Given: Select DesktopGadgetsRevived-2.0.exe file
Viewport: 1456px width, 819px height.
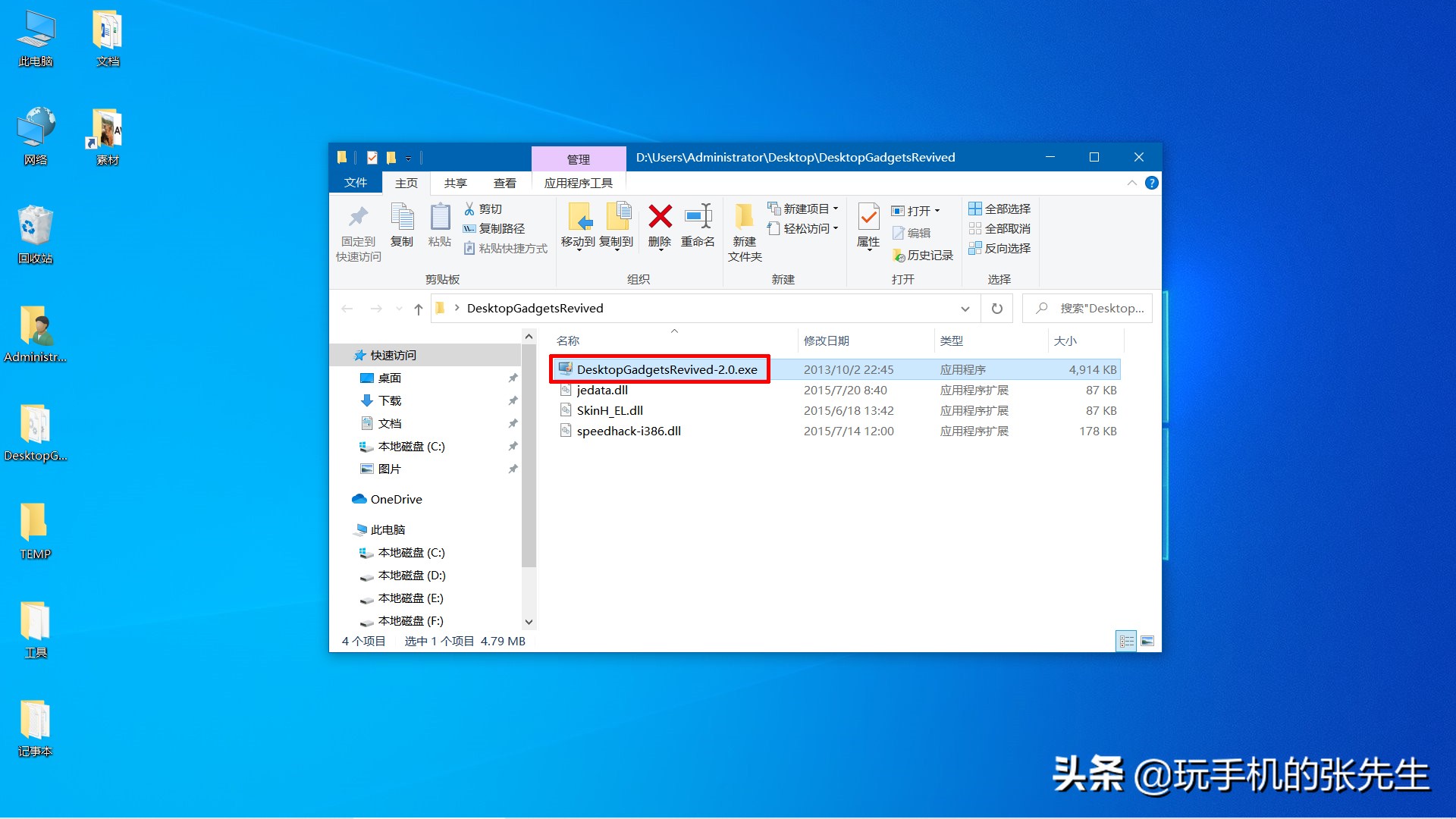Looking at the screenshot, I should pyautogui.click(x=667, y=369).
